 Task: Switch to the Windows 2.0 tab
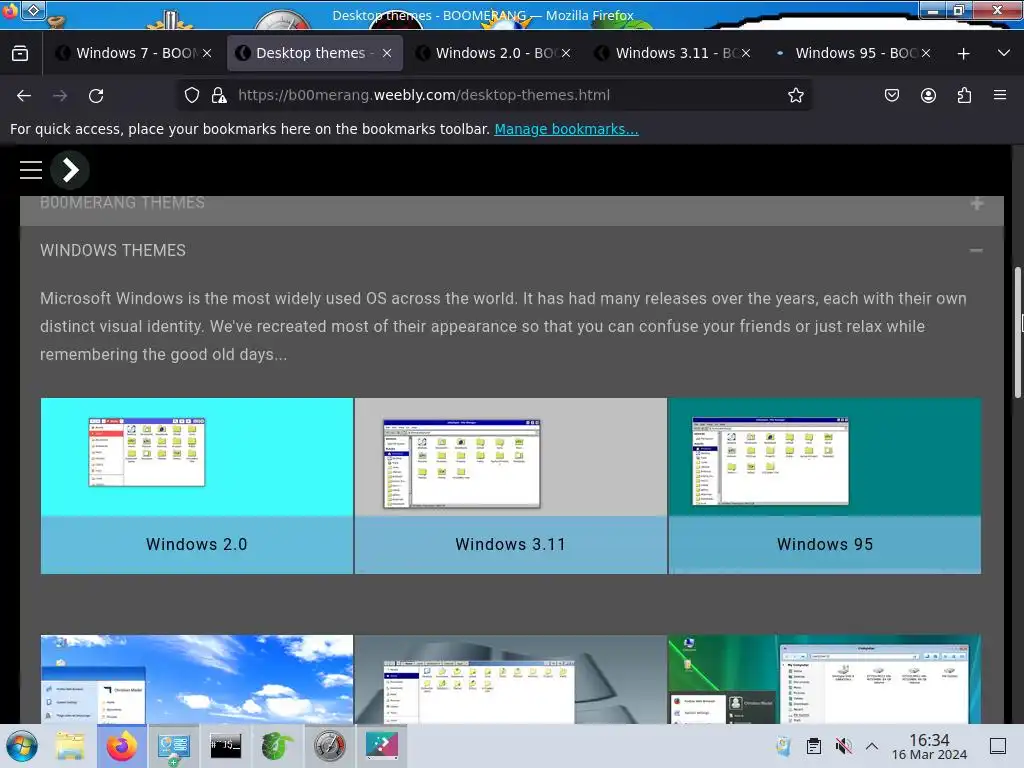click(x=494, y=53)
